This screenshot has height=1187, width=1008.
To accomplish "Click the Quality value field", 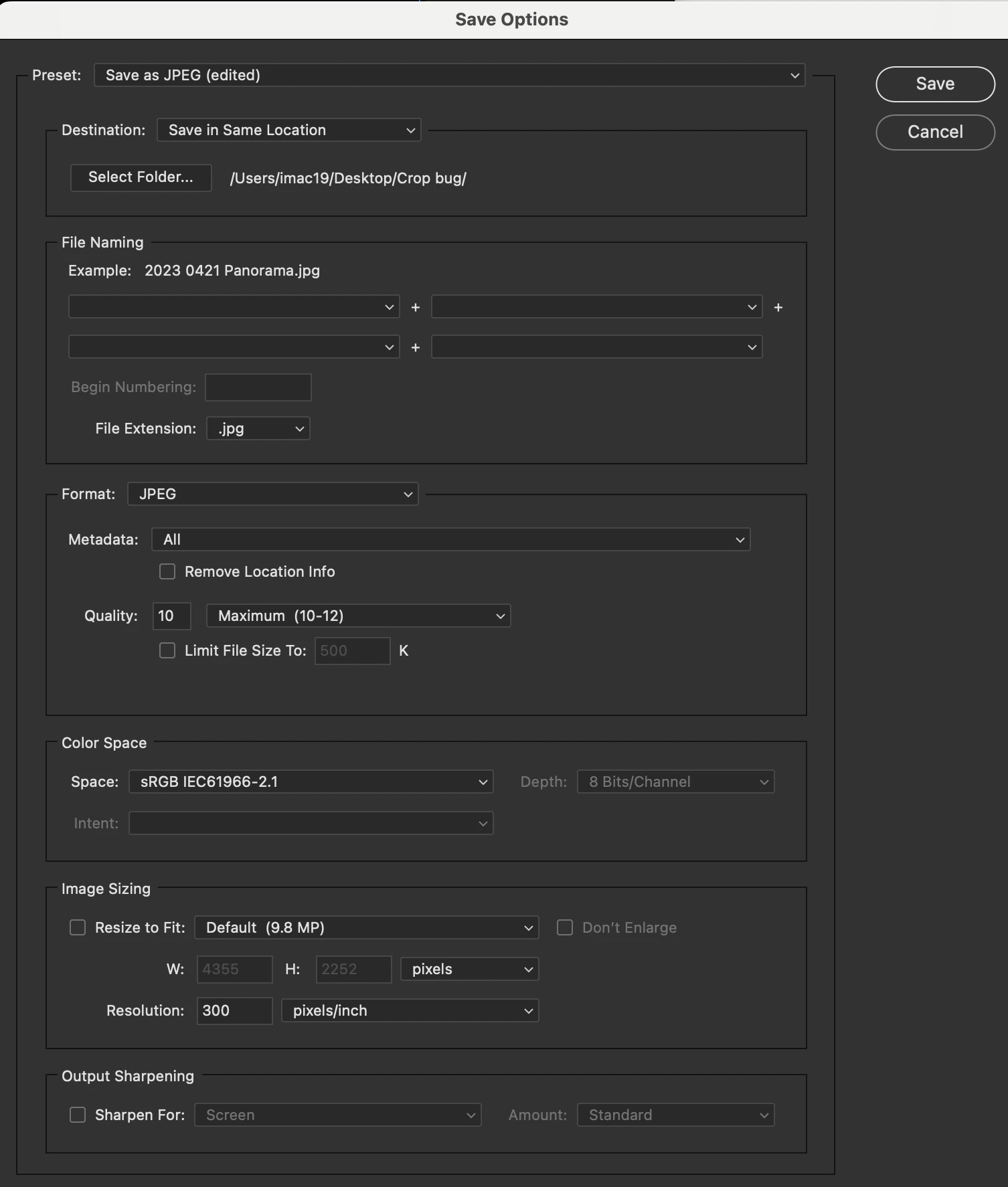I will [172, 616].
